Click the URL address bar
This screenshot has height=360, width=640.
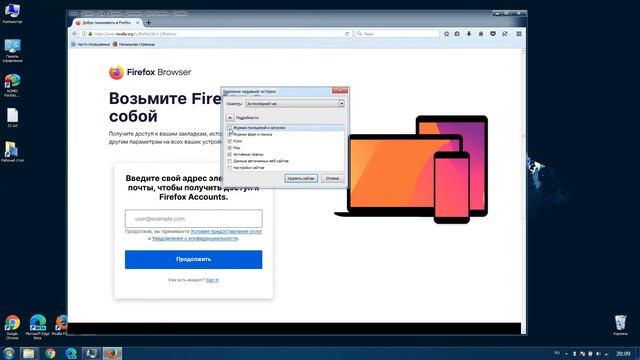(216, 34)
